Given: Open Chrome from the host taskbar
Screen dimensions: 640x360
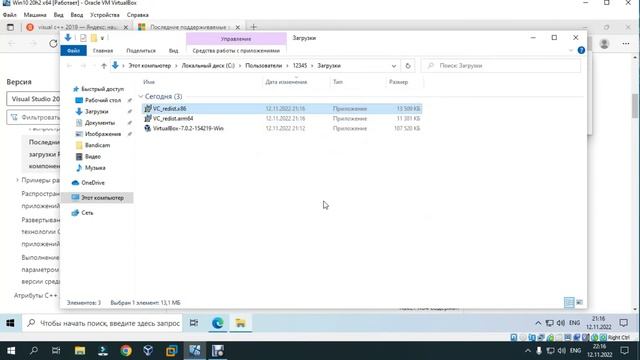Looking at the screenshot, I should (x=126, y=351).
